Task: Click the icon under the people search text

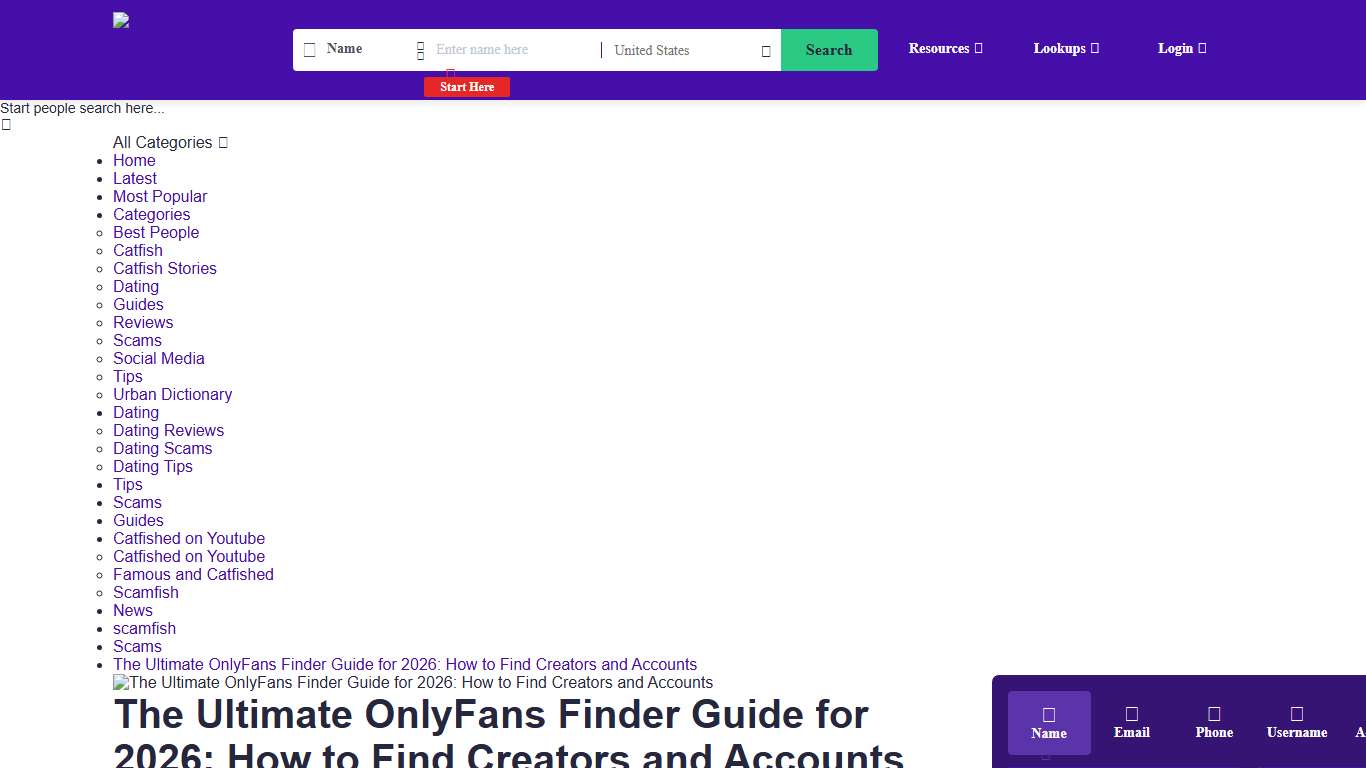Action: [6, 124]
